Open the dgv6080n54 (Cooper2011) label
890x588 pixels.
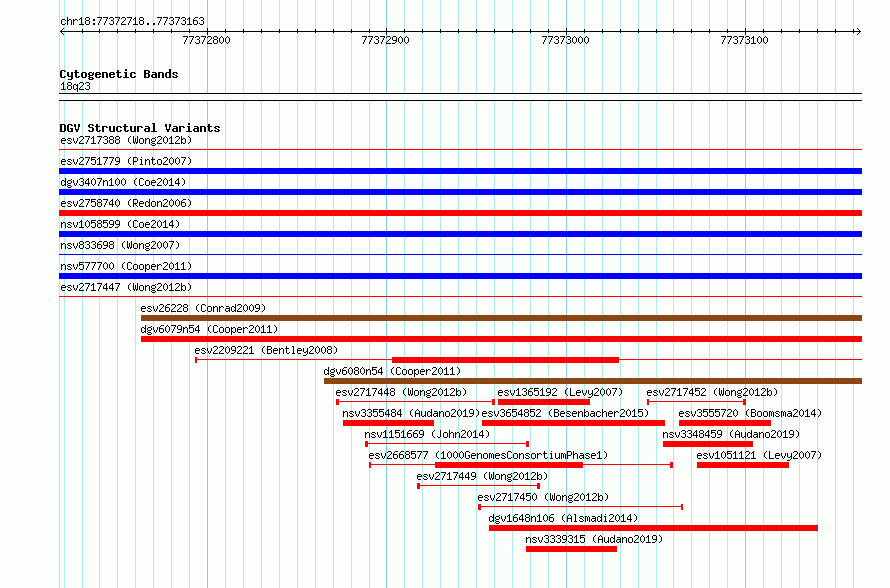(392, 371)
